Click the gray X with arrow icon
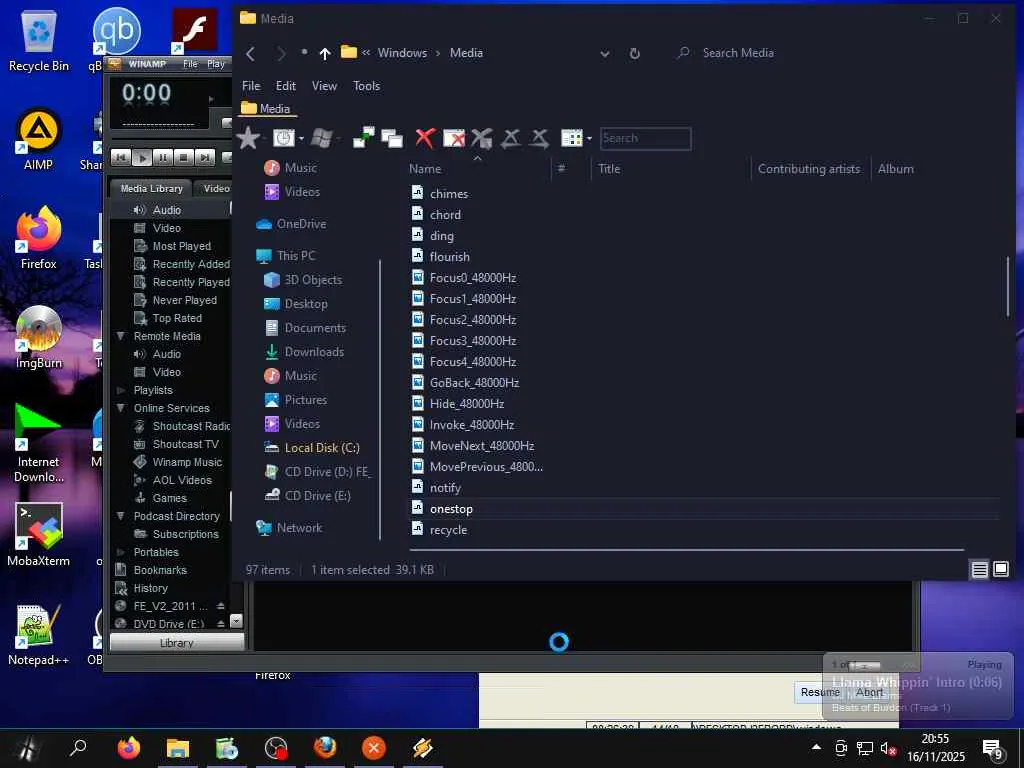1024x768 pixels. (x=482, y=138)
